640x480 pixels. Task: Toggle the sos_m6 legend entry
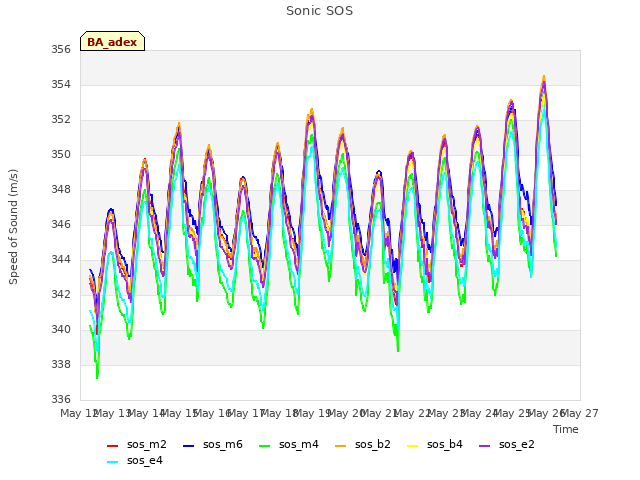[213, 444]
